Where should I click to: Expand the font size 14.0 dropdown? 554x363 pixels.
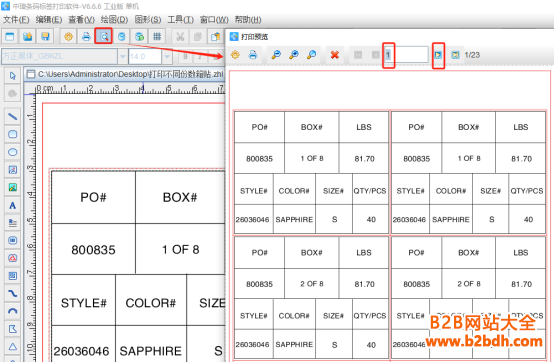pos(167,57)
